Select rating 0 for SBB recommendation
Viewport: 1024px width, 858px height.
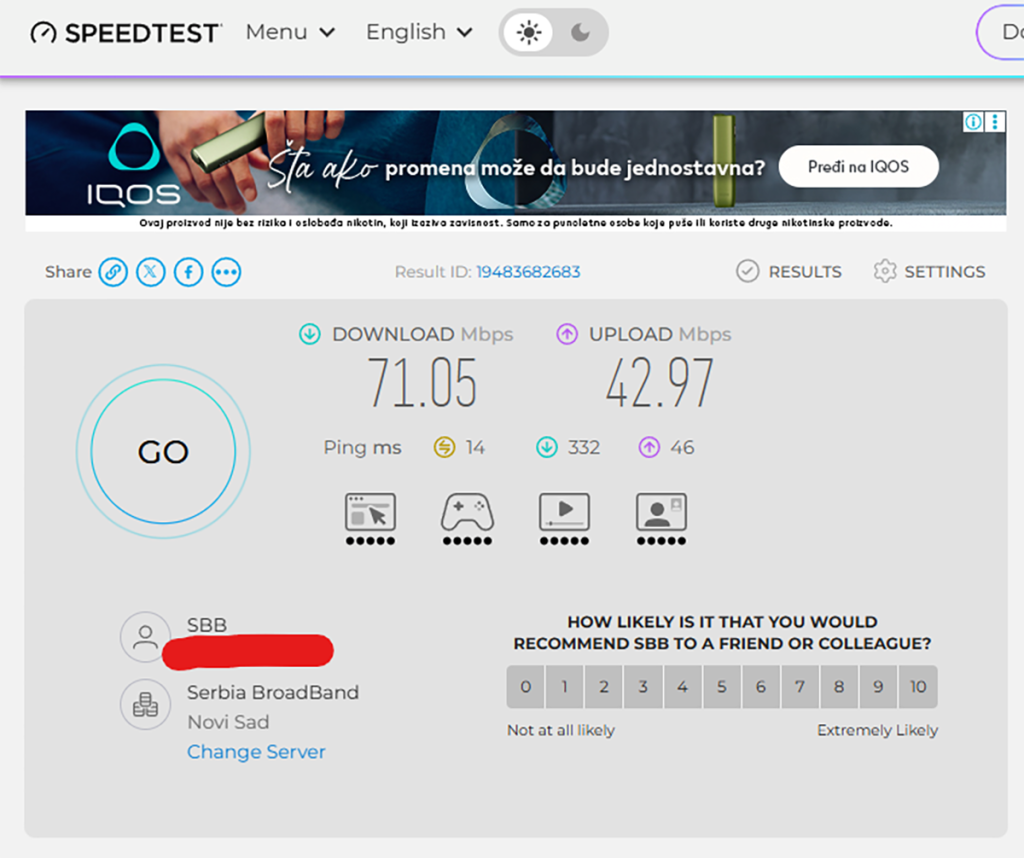click(x=526, y=686)
